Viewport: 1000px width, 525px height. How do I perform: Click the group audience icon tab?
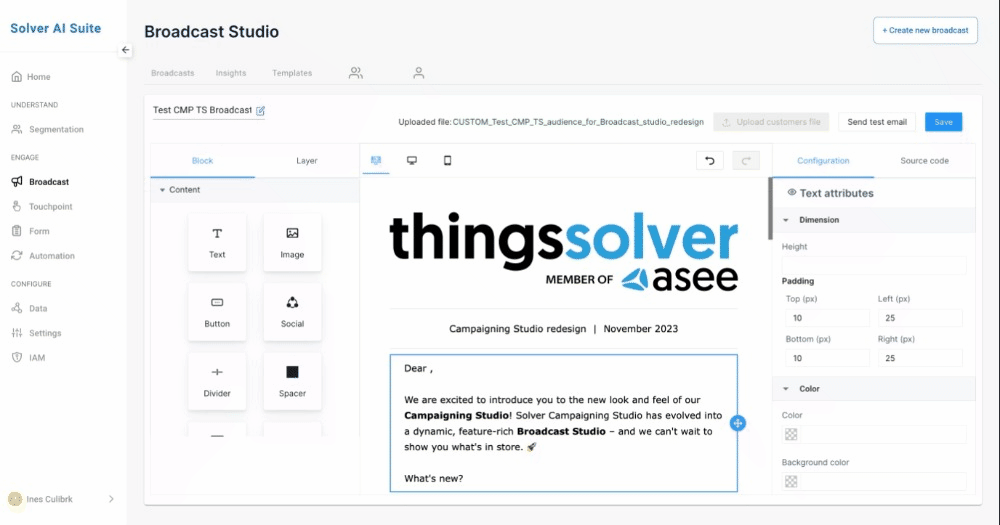pyautogui.click(x=356, y=73)
